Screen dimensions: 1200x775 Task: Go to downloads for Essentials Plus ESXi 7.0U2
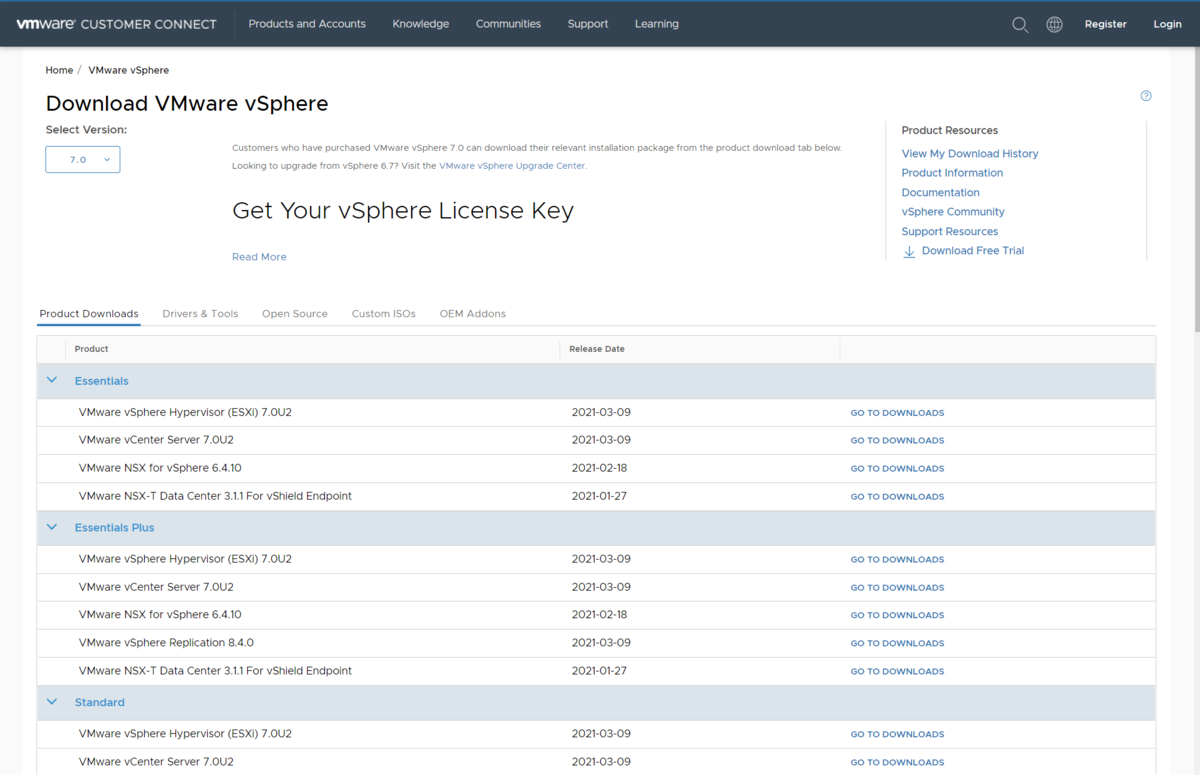(897, 560)
